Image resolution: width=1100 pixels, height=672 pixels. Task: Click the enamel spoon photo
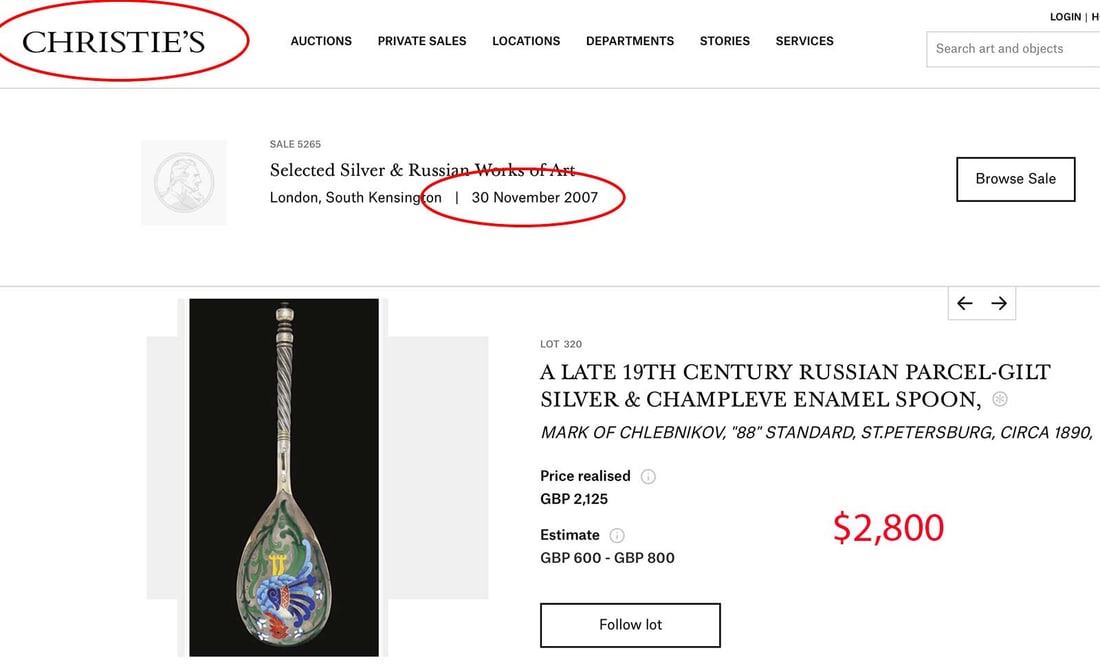[283, 477]
